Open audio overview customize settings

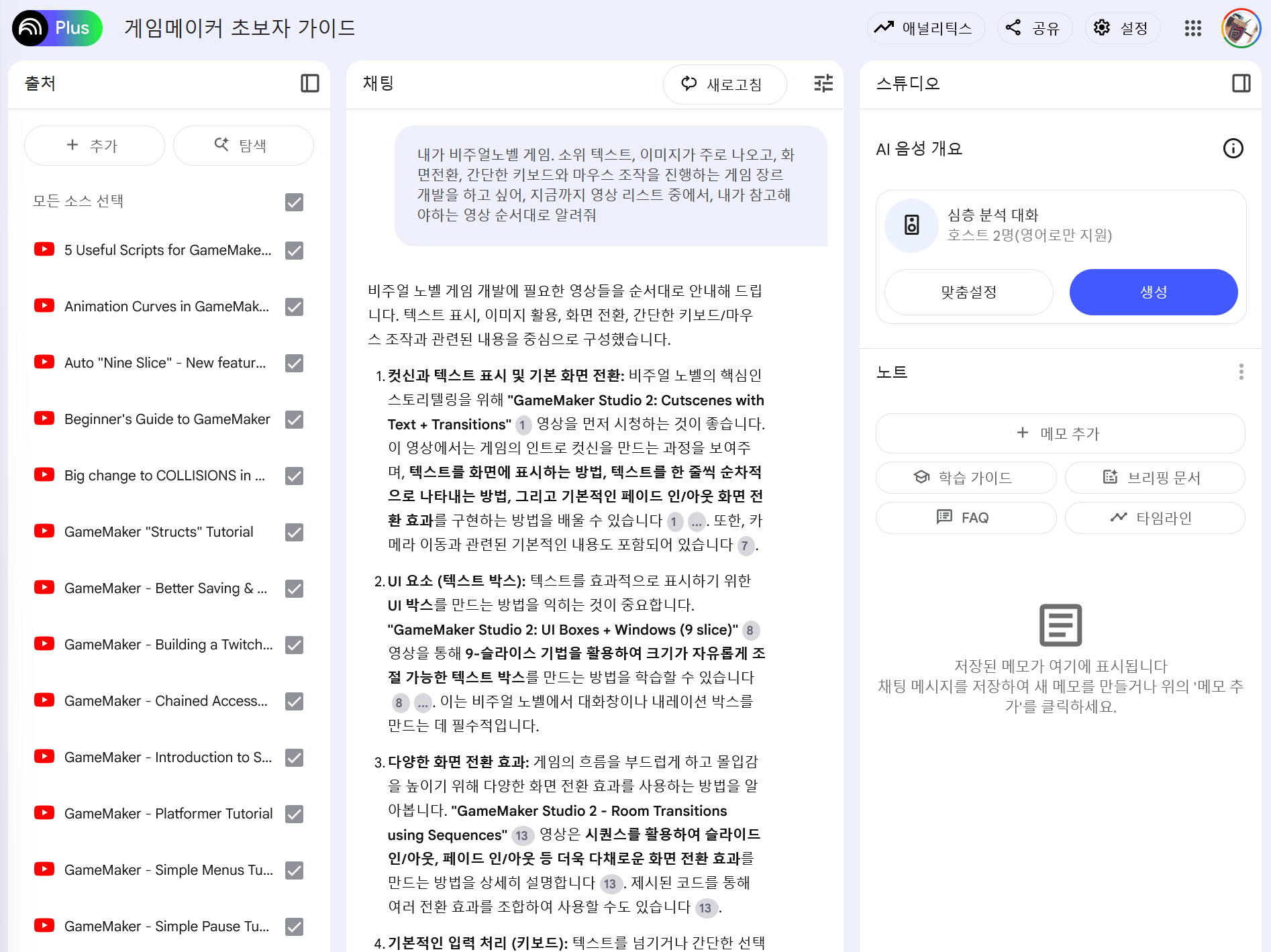pos(968,292)
